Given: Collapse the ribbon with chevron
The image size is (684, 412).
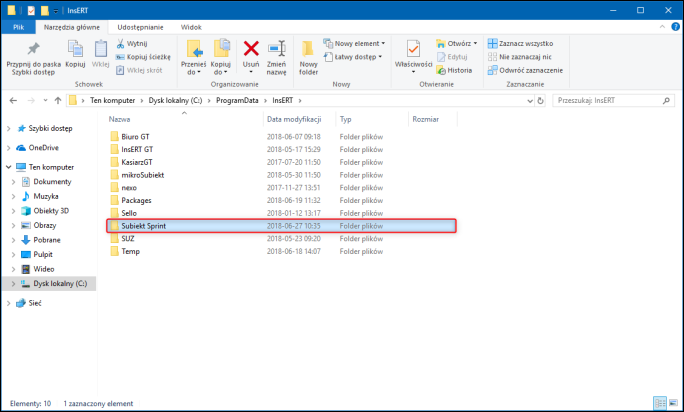Looking at the screenshot, I should tap(662, 27).
